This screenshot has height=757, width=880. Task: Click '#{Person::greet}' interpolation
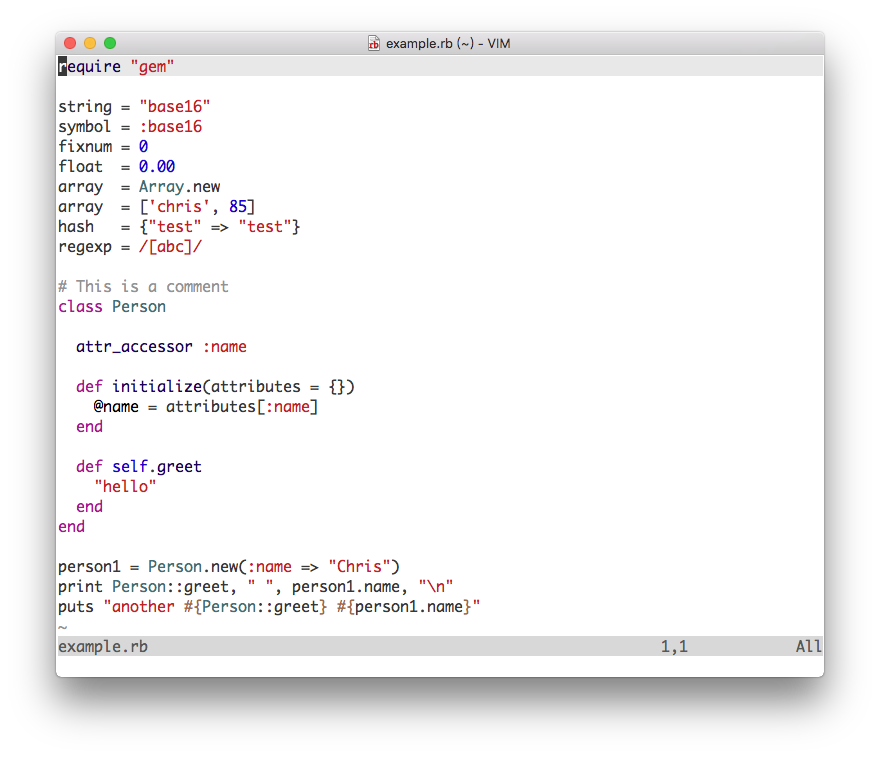255,607
